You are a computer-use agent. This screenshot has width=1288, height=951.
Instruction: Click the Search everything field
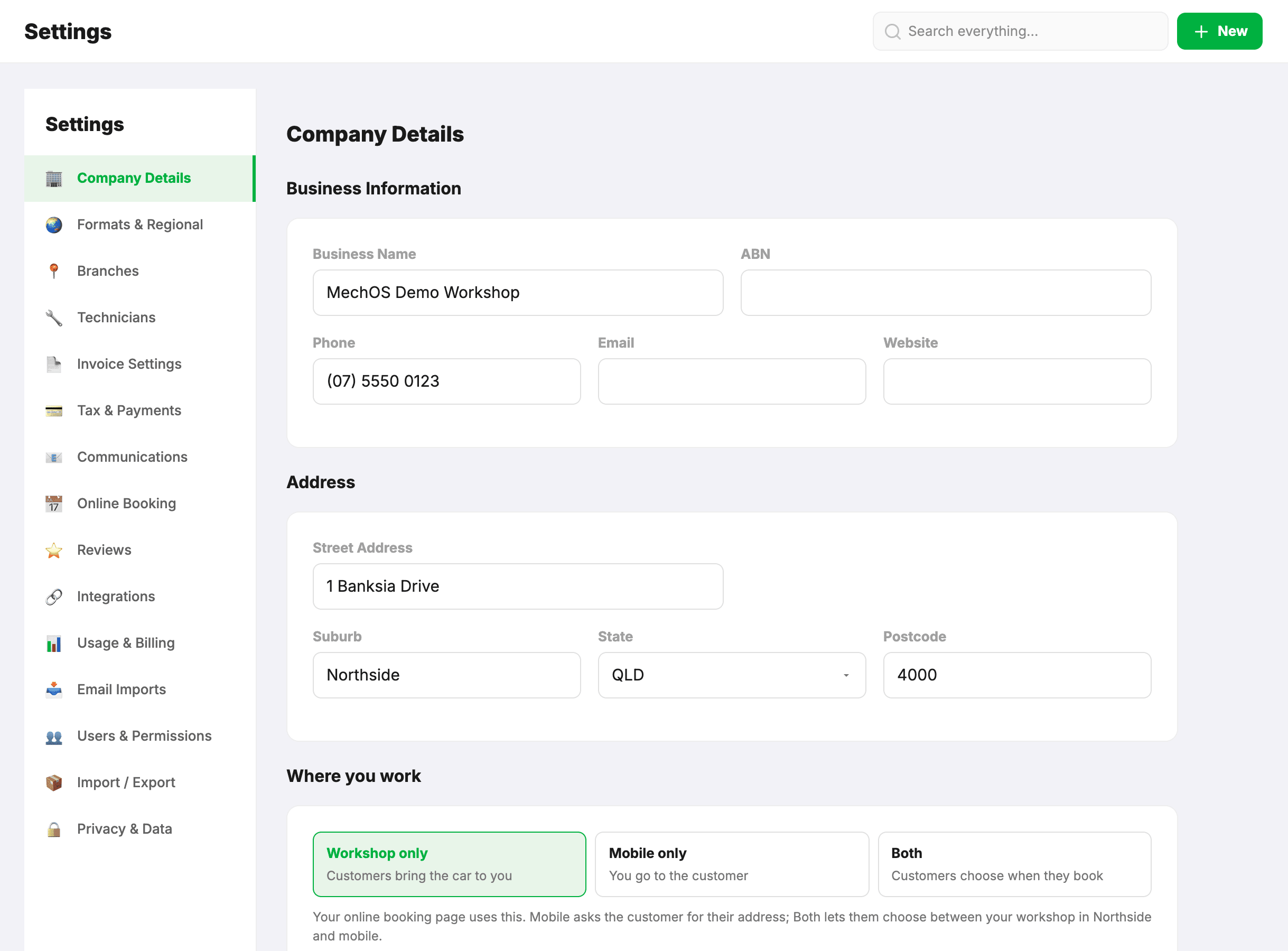[1020, 31]
